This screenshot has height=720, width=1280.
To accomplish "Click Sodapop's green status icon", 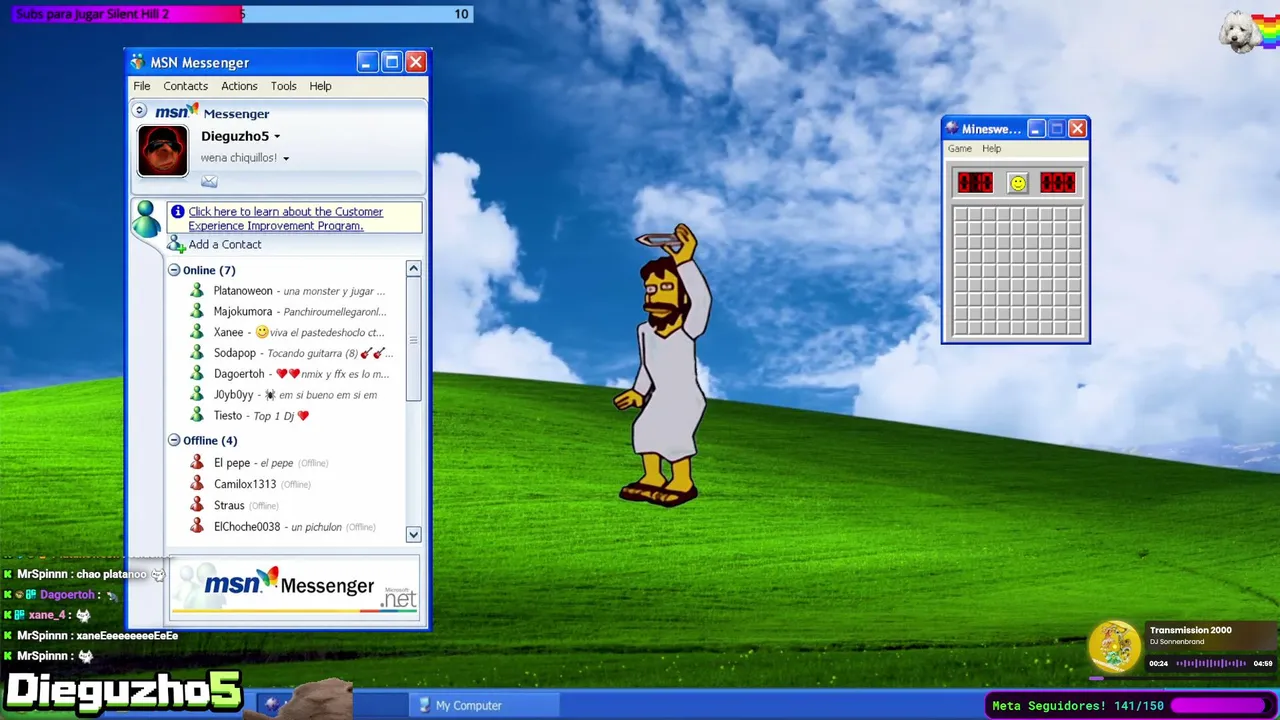I will point(197,353).
